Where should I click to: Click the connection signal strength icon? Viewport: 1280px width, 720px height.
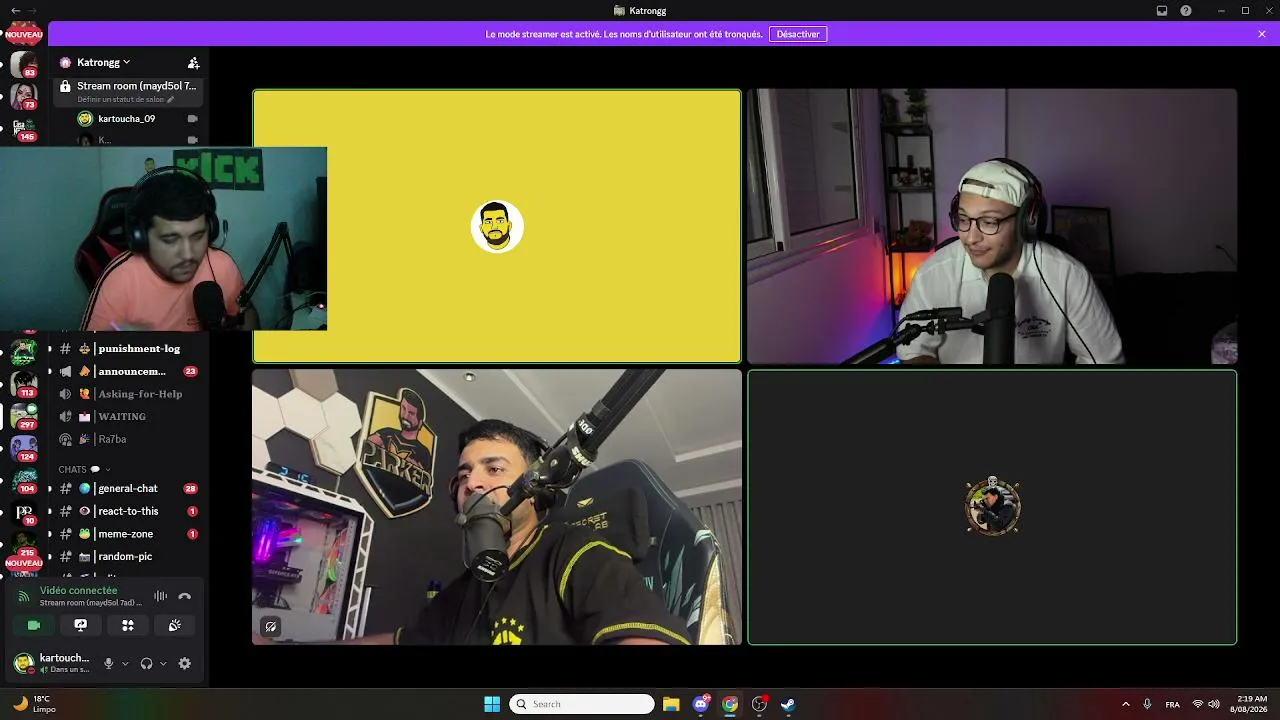[24, 597]
